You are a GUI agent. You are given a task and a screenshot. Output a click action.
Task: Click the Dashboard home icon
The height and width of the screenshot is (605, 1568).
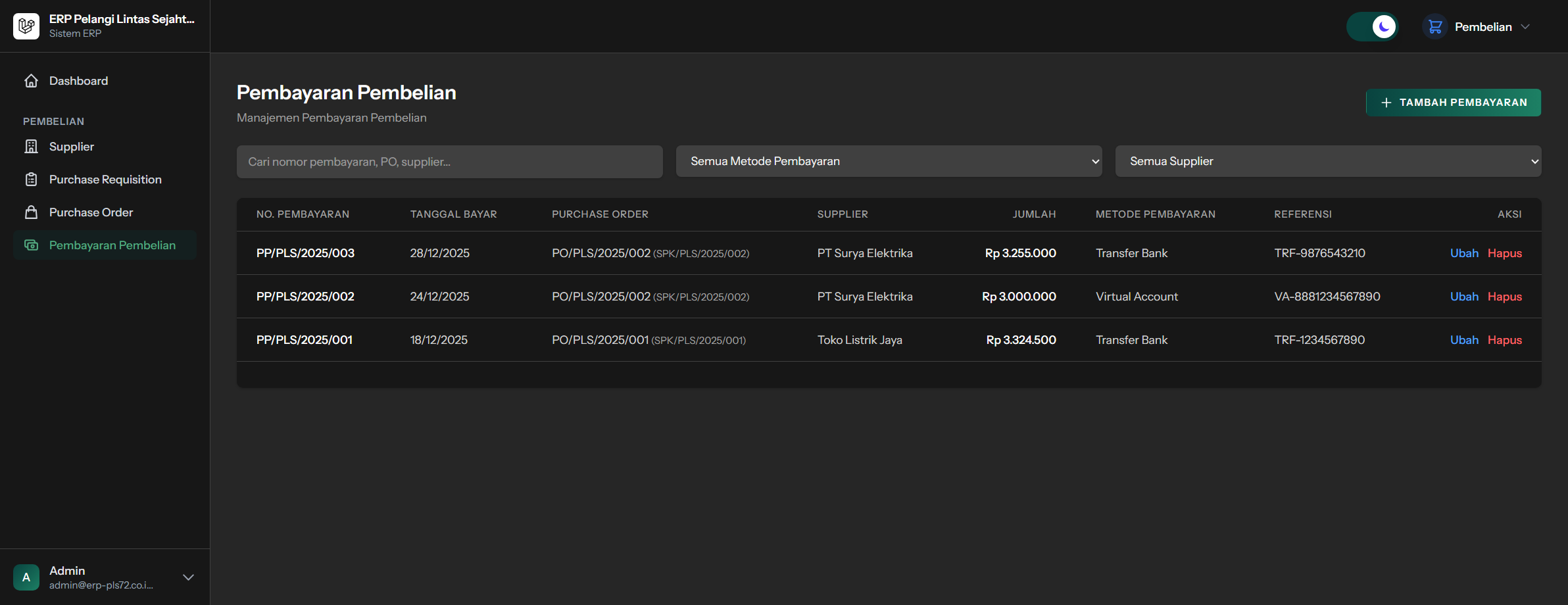pyautogui.click(x=31, y=81)
